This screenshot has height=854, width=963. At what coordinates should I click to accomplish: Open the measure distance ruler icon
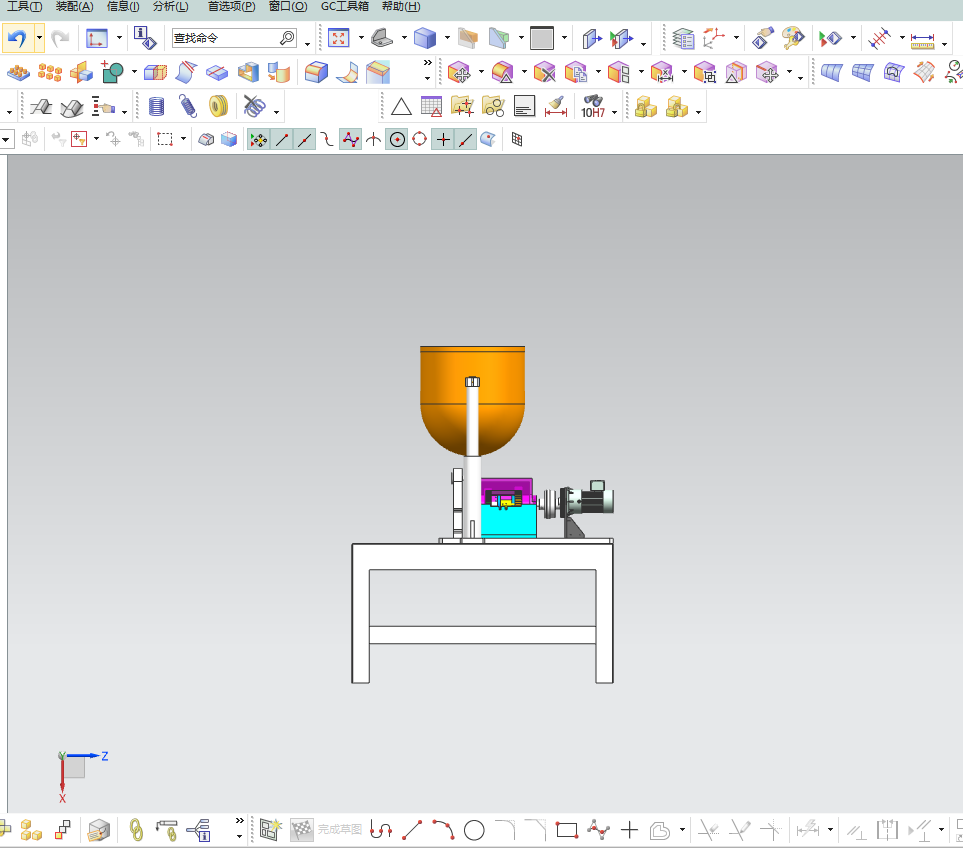tap(922, 41)
